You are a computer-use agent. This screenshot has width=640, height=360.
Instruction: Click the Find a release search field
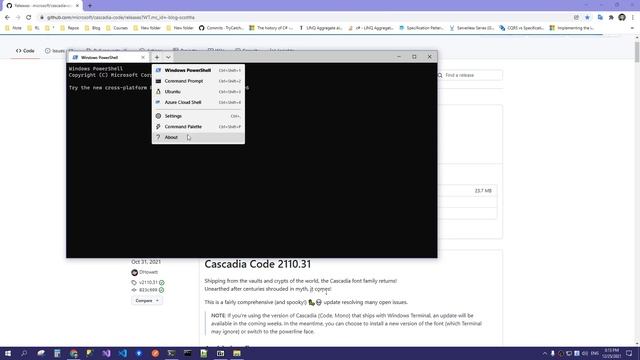point(469,75)
